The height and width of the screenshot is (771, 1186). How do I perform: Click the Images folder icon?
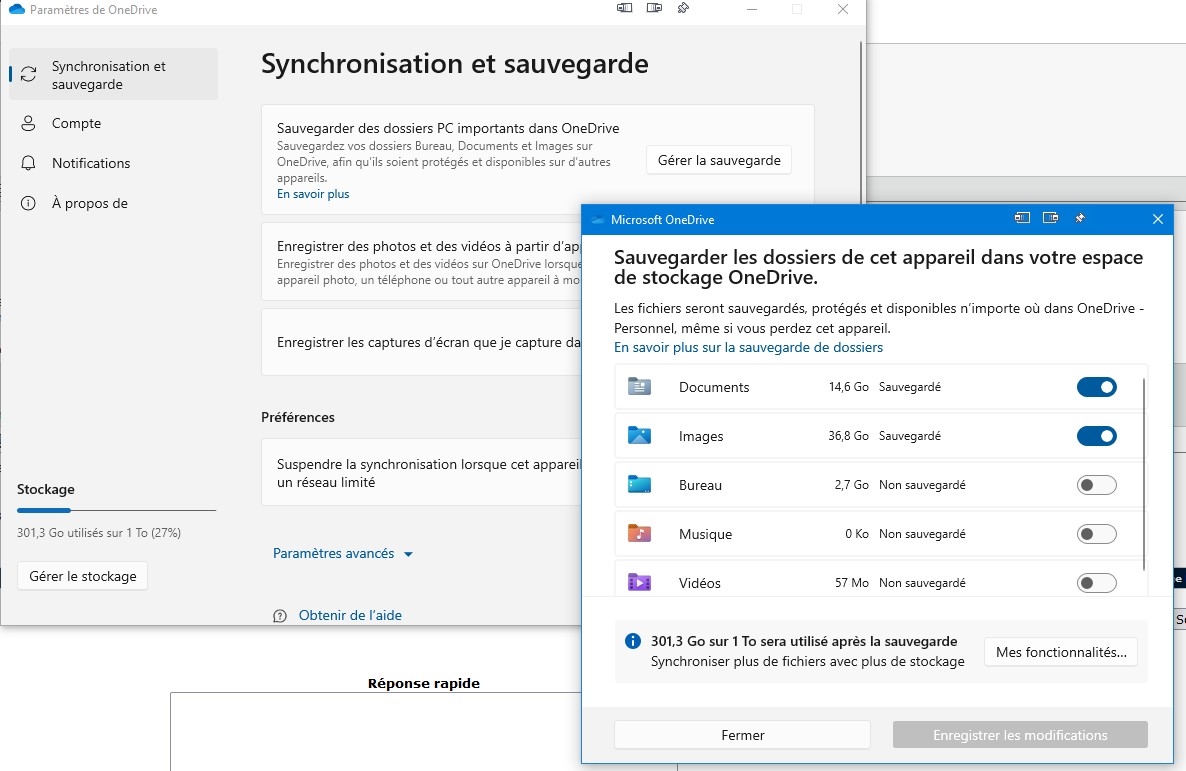point(639,436)
